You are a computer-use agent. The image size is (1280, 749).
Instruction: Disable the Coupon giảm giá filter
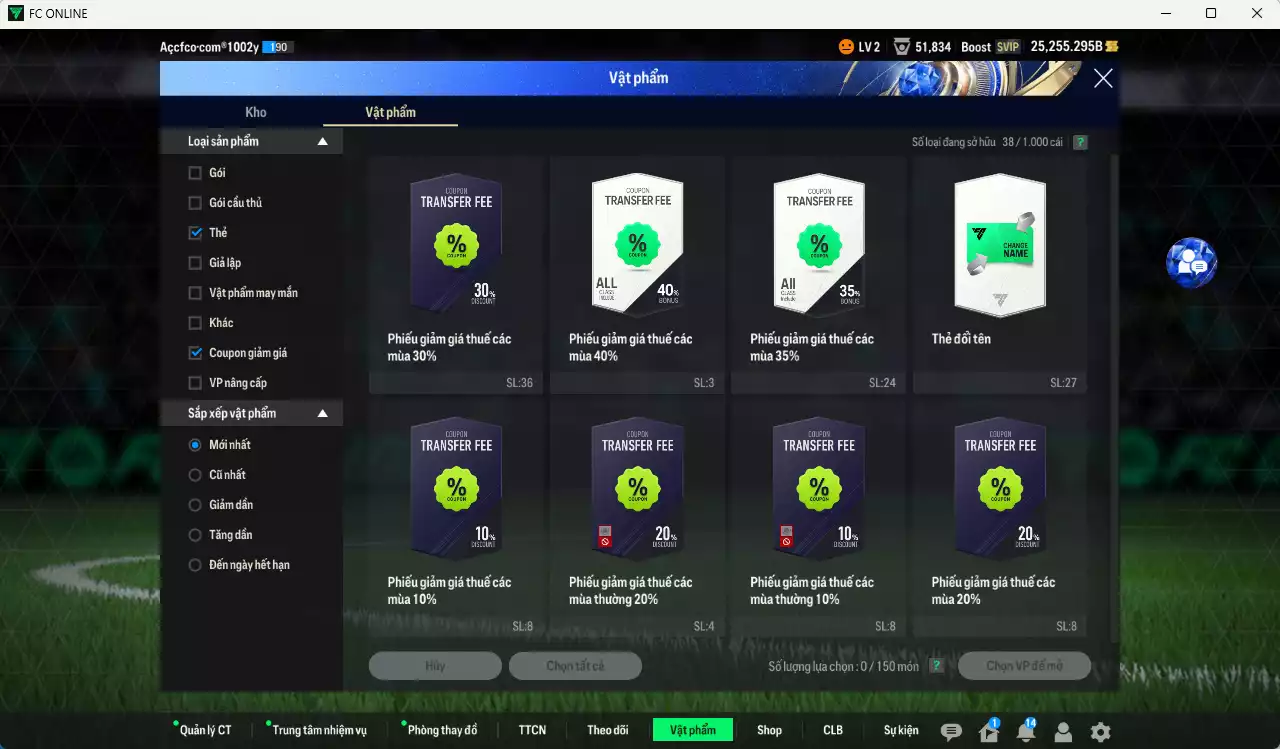point(193,352)
